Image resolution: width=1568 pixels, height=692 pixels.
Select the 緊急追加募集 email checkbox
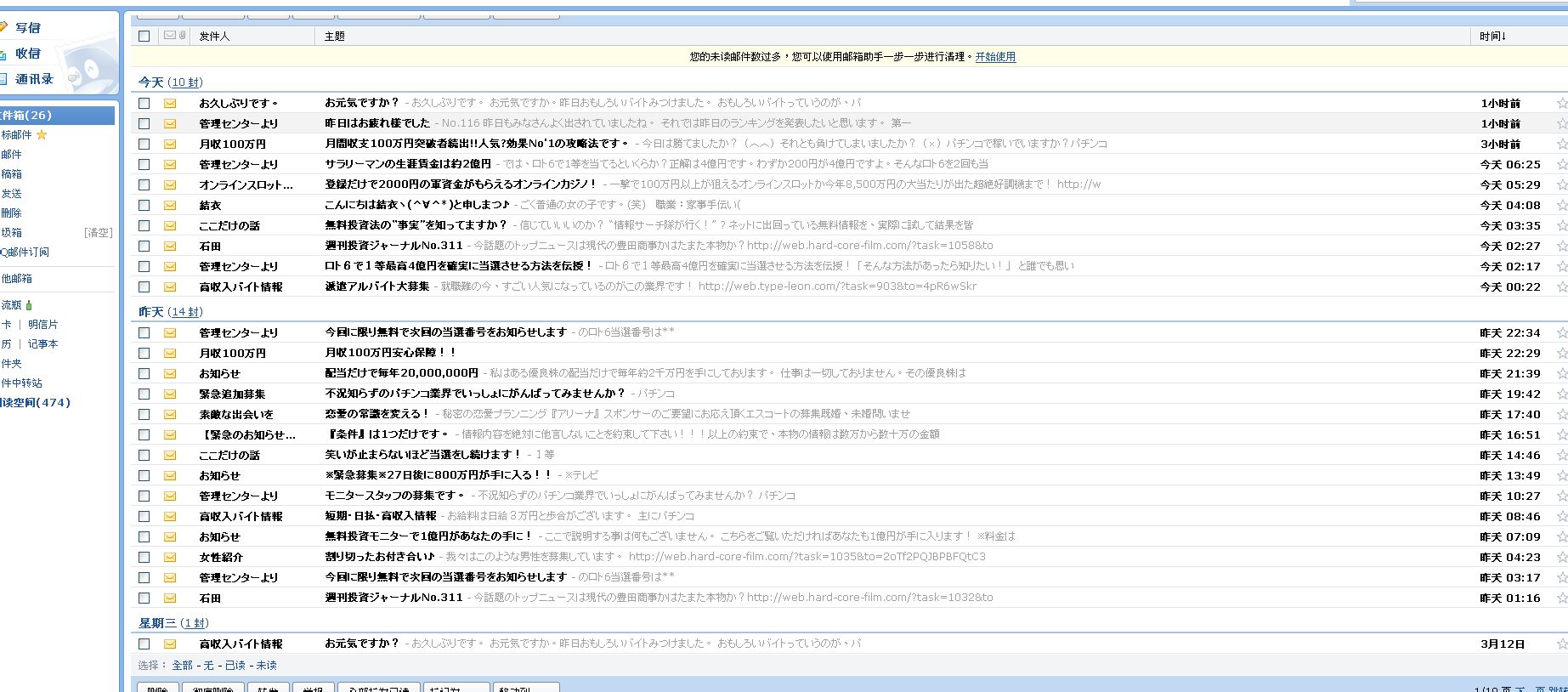pyautogui.click(x=144, y=394)
